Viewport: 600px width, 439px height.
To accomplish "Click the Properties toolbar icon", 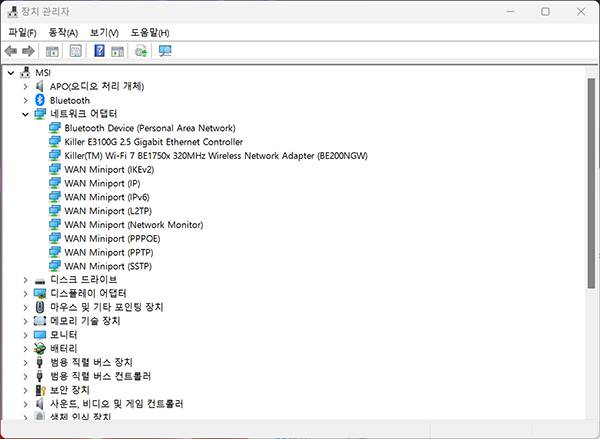I will 75,51.
